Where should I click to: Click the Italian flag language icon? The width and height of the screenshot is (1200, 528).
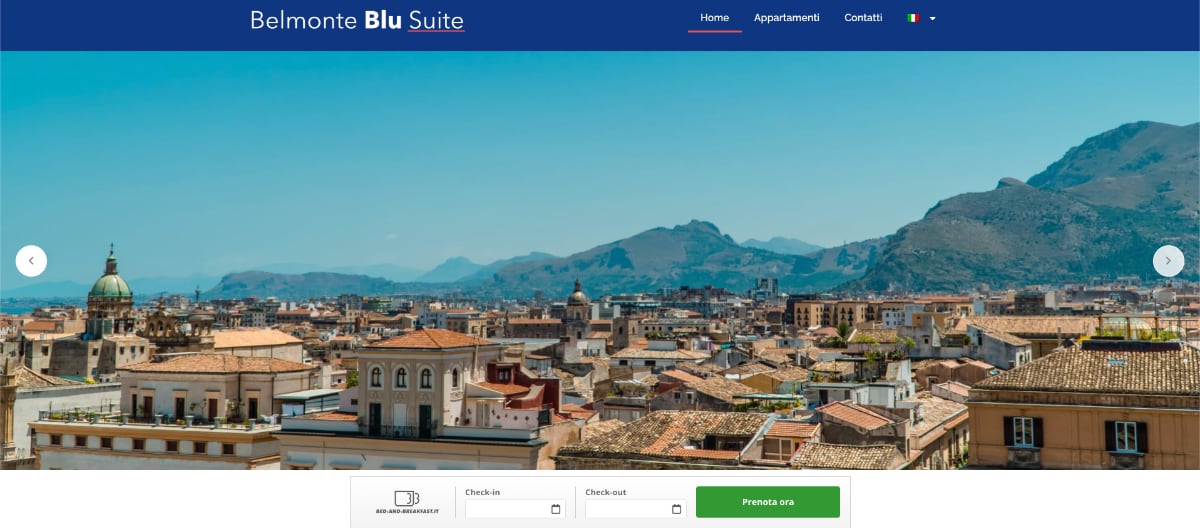click(x=913, y=18)
